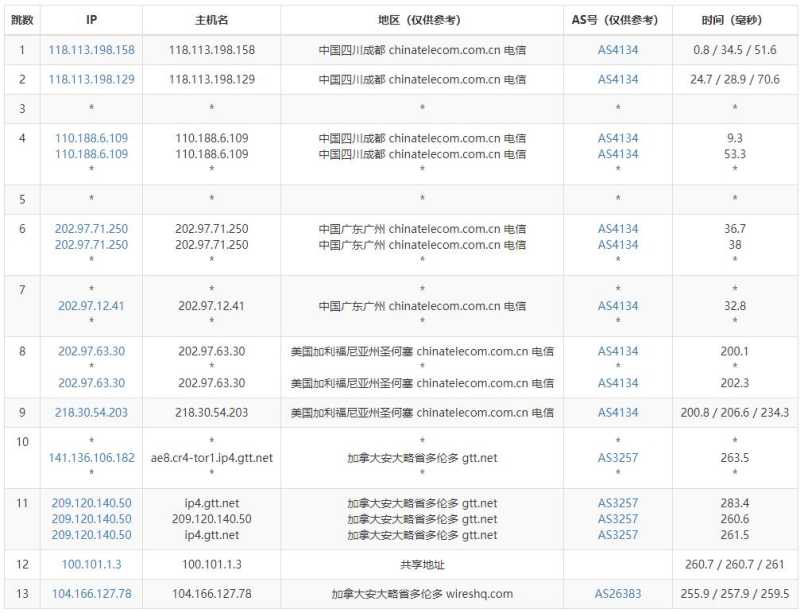Image resolution: width=800 pixels, height=613 pixels.
Task: Click the 主机名 column header
Action: [x=211, y=20]
